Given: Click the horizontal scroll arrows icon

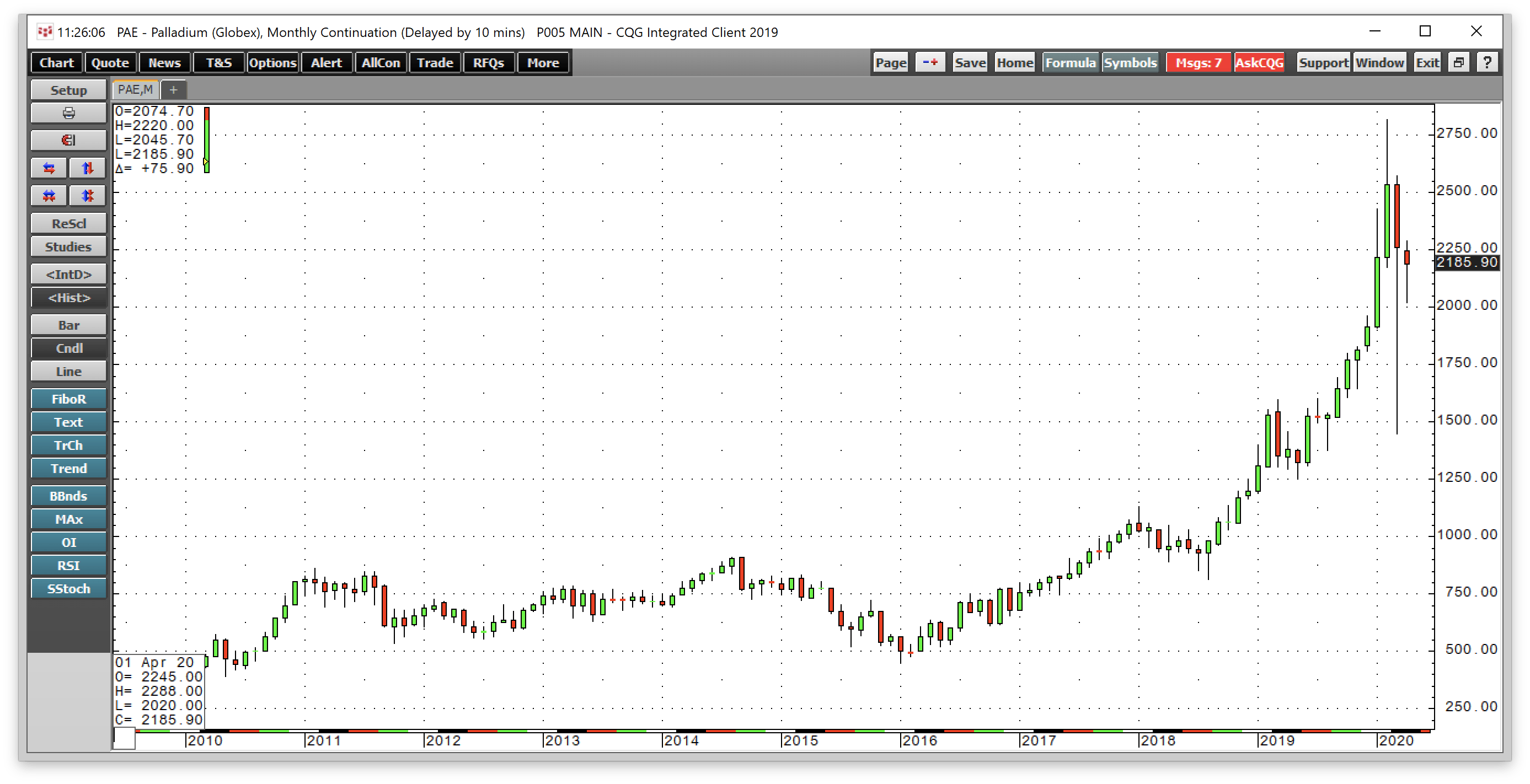Looking at the screenshot, I should [x=49, y=168].
